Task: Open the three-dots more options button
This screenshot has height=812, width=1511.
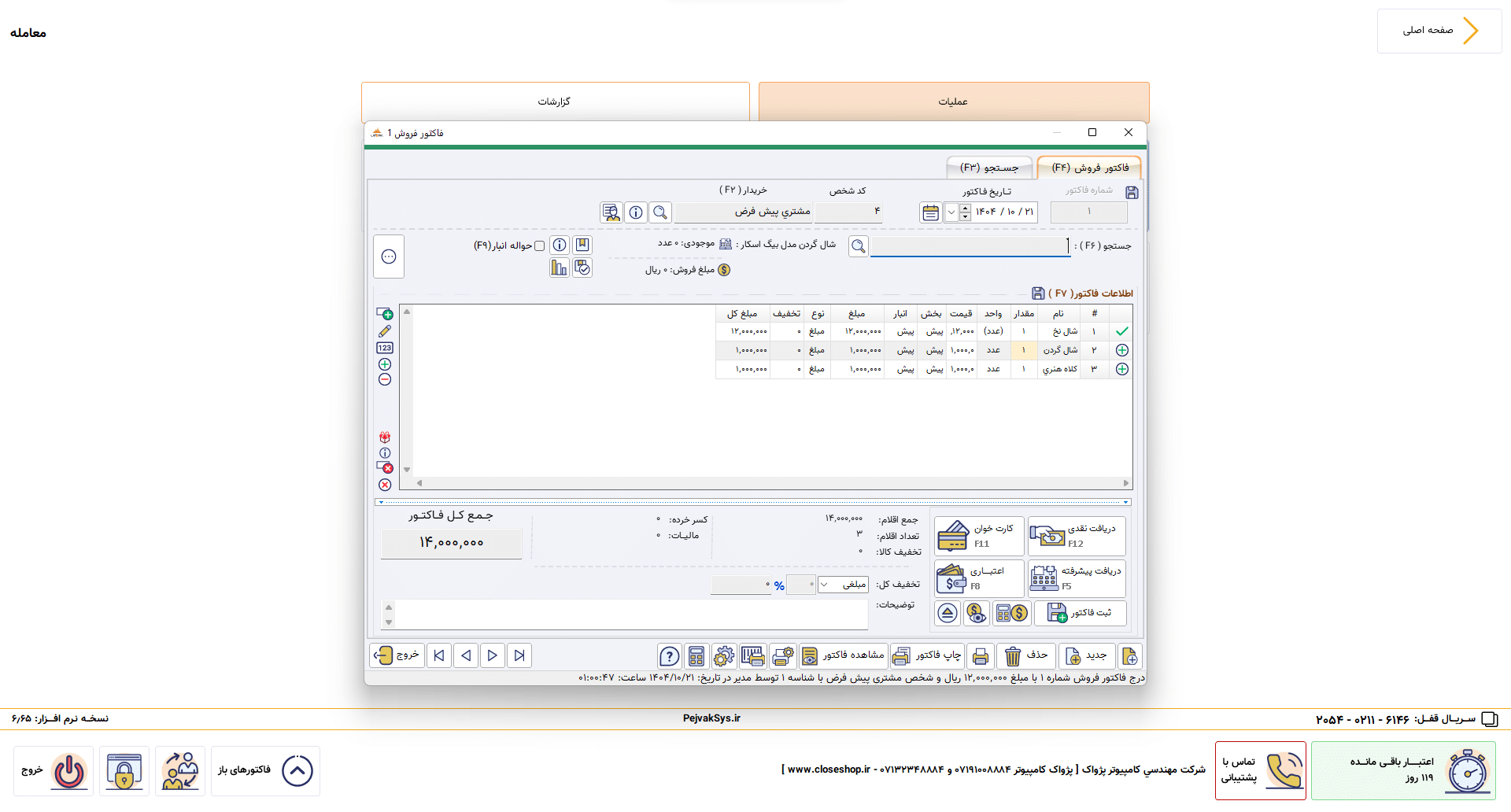Action: [389, 257]
